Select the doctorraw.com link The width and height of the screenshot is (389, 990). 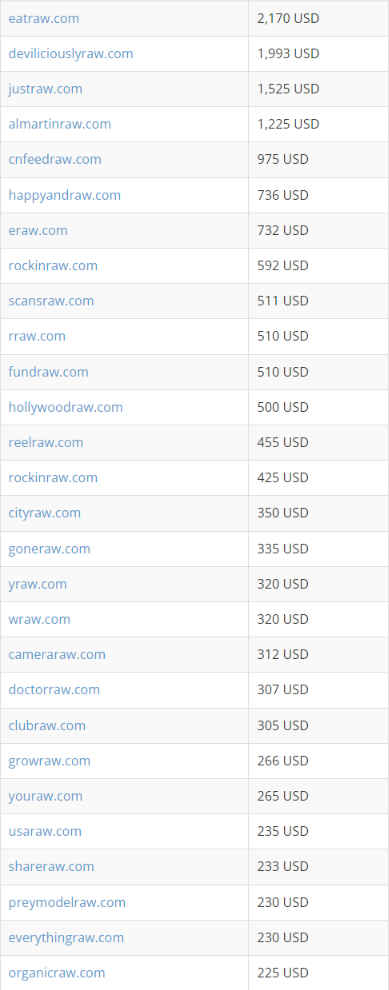point(54,690)
